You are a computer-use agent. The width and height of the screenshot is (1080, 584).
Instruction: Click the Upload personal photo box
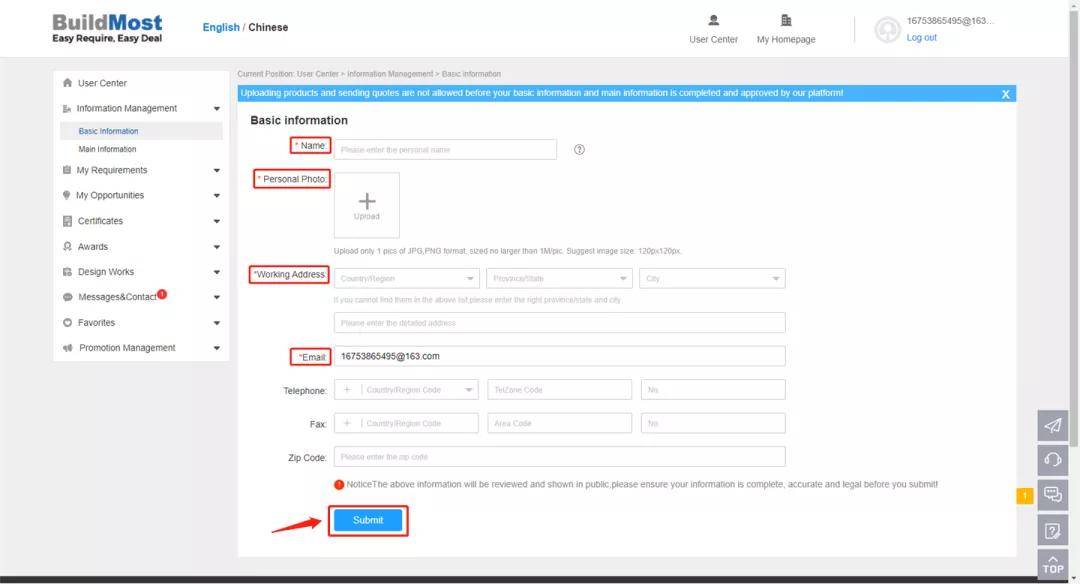367,205
